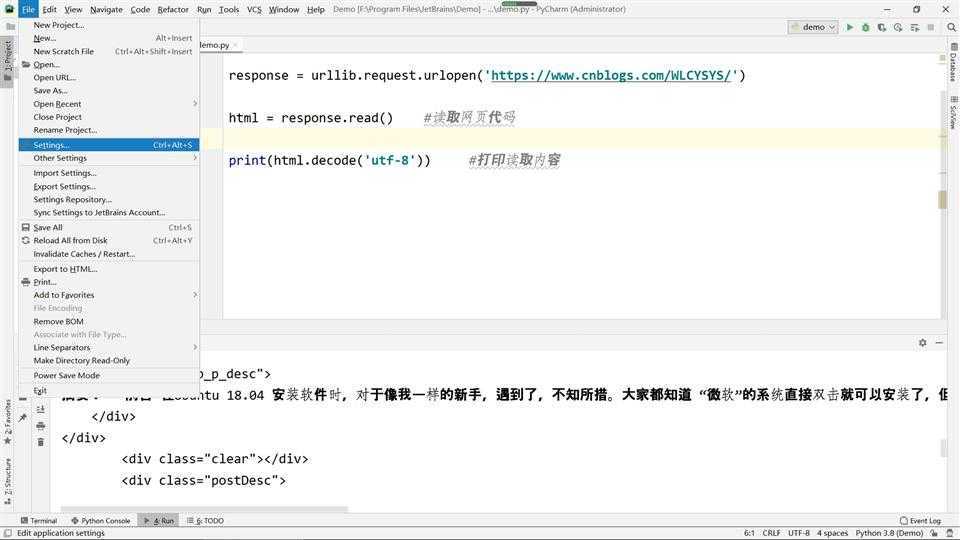Click the line position 6:1 indicator
Image resolution: width=960 pixels, height=540 pixels.
pos(749,533)
